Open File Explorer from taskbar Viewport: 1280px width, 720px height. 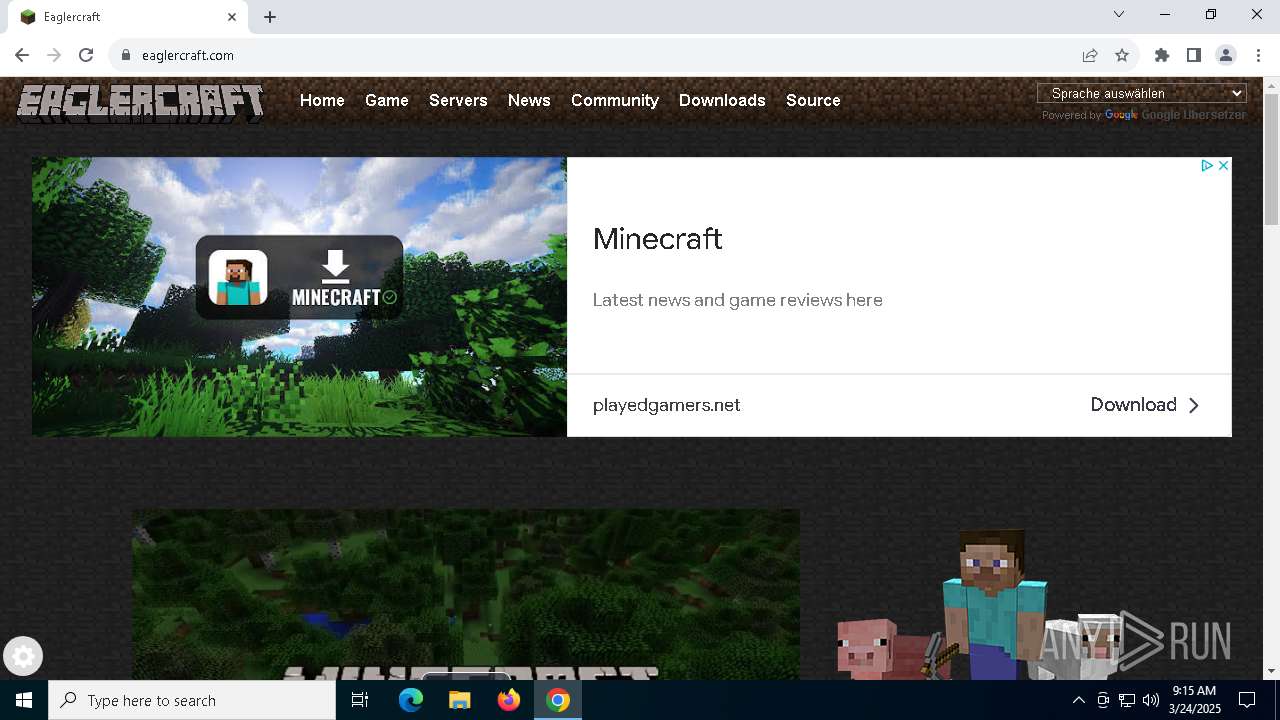click(x=459, y=700)
